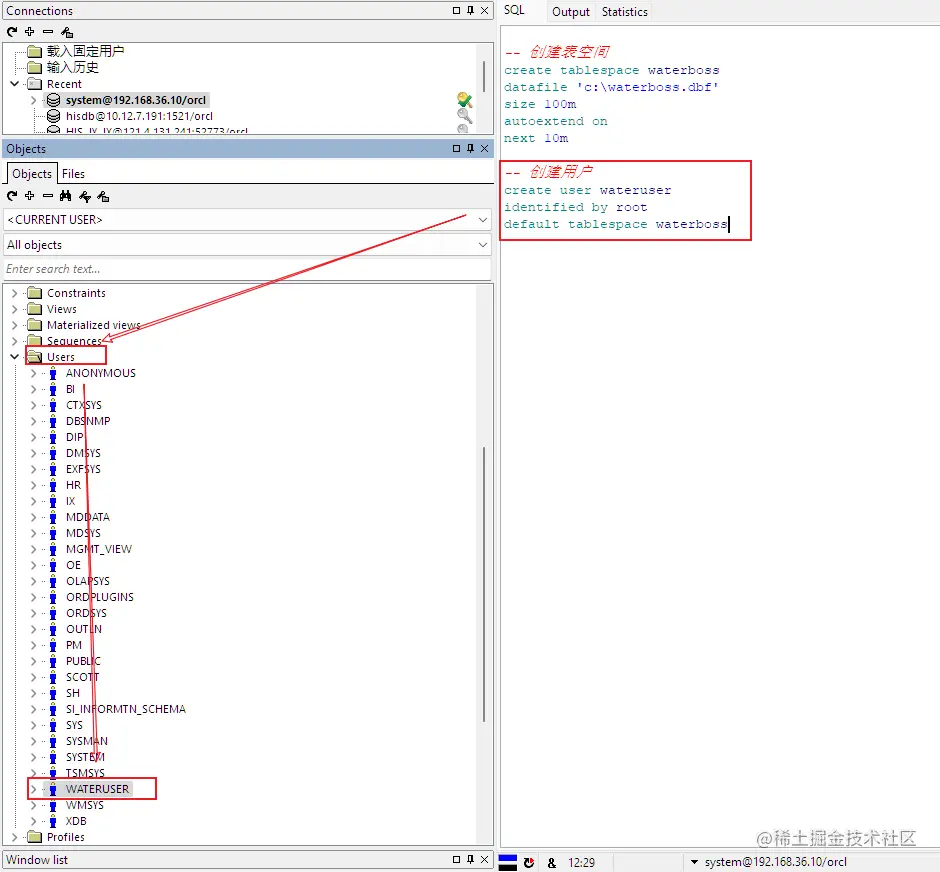Click system@192.168.36.10/orcl status bar text
Screen dimensions: 940x872
[776, 862]
